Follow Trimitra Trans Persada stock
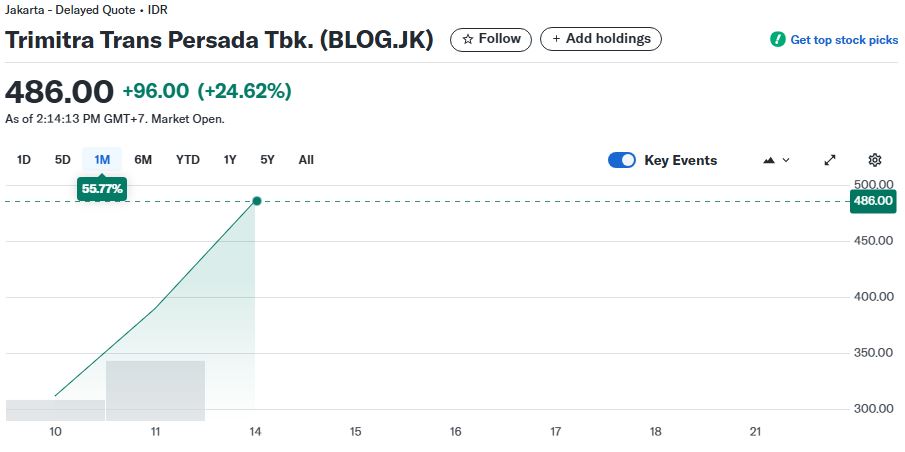The height and width of the screenshot is (452, 905). pyautogui.click(x=491, y=39)
